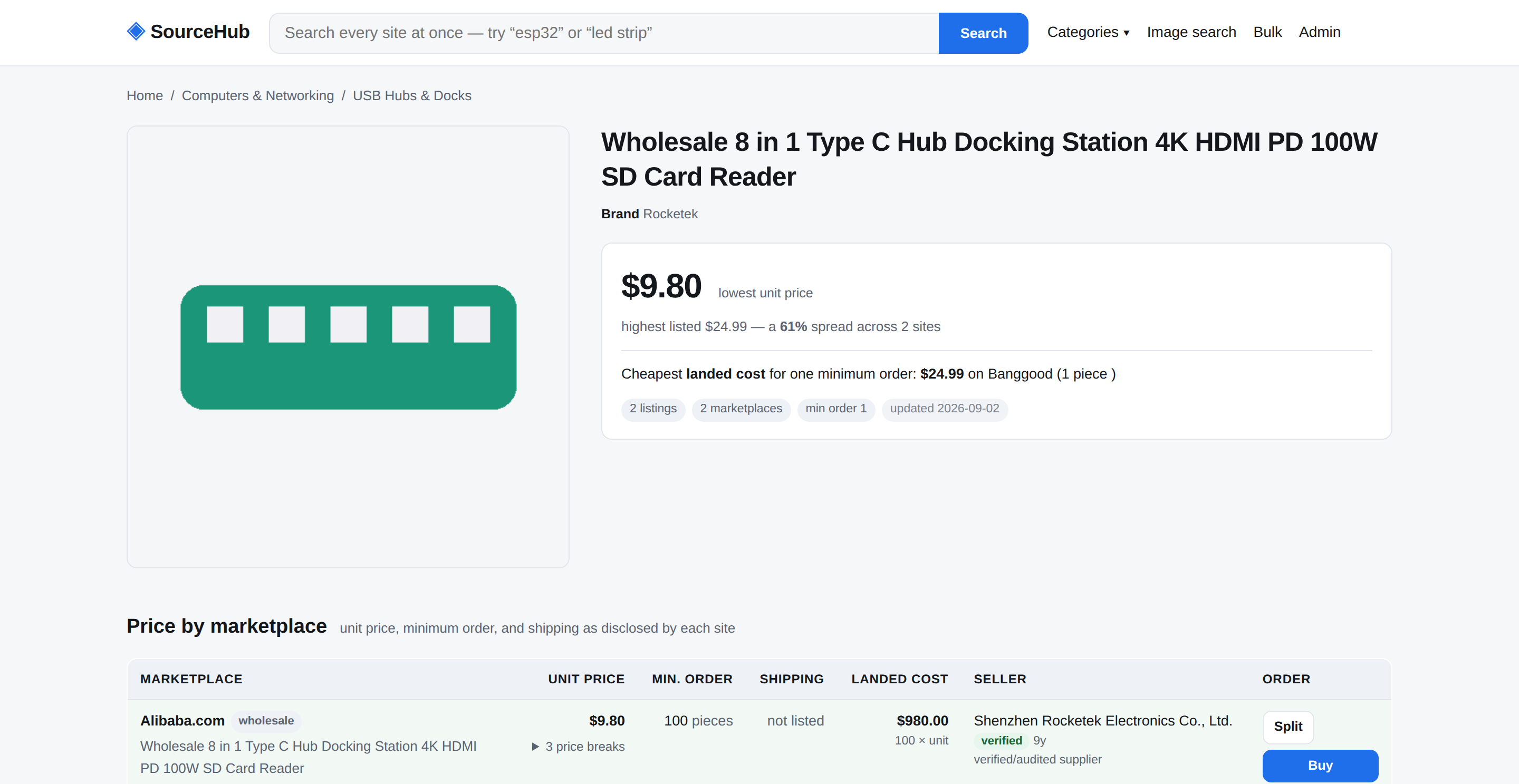Open the SourceHub home link text
Screen dimensions: 1519x784
click(200, 32)
